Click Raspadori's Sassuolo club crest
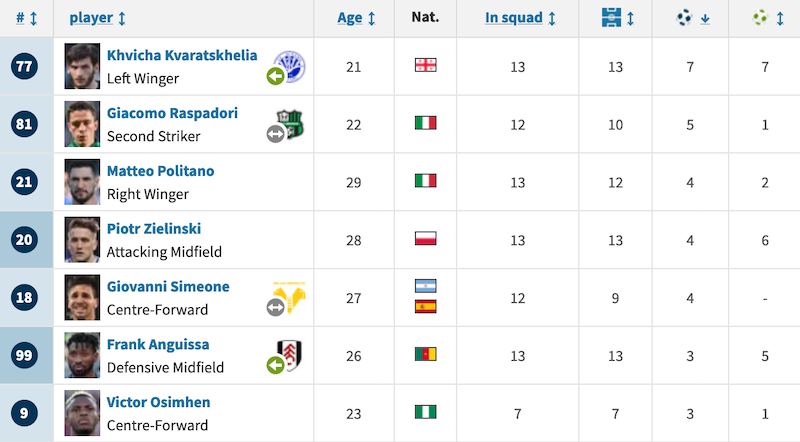The width and height of the screenshot is (800, 442). pyautogui.click(x=291, y=122)
